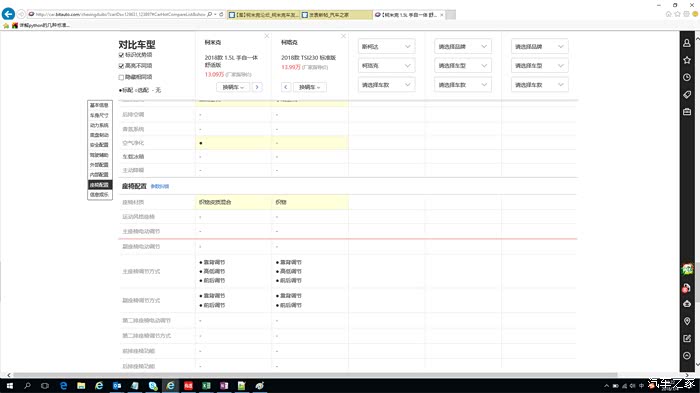Jump to 内部配置 section in side nav
Image resolution: width=700 pixels, height=393 pixels.
click(99, 175)
